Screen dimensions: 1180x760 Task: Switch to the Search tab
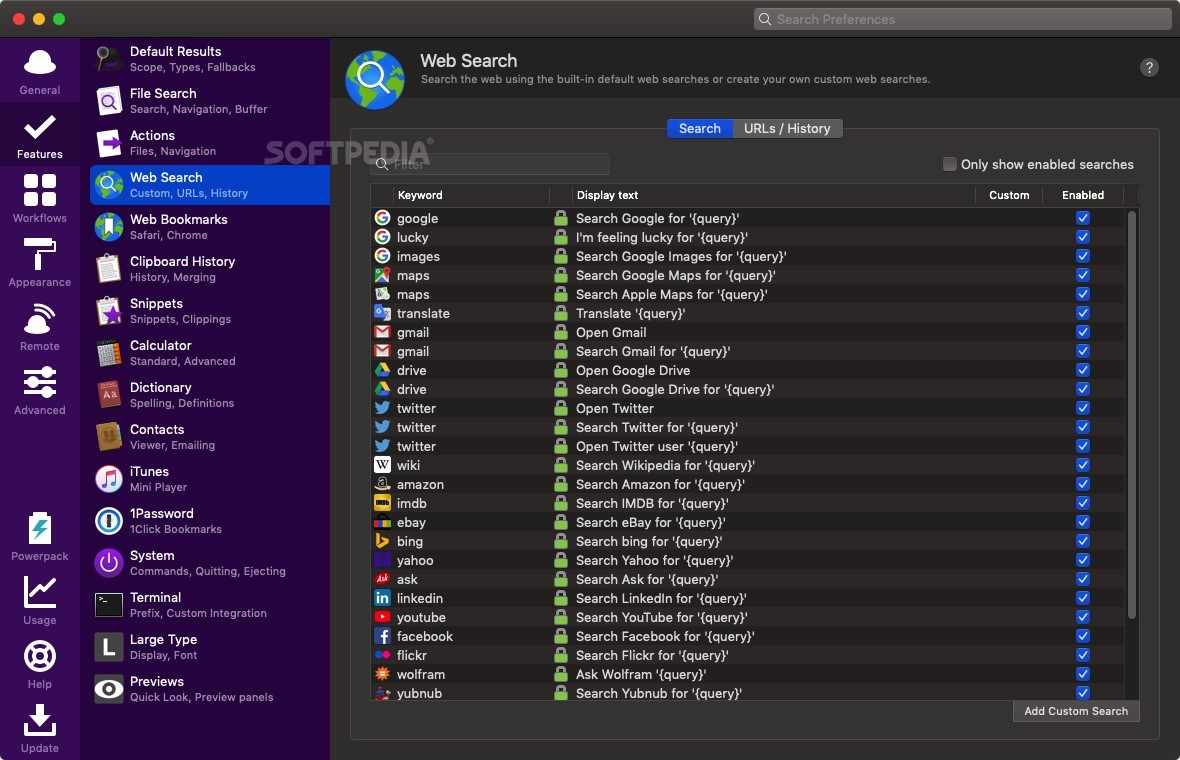(x=699, y=129)
